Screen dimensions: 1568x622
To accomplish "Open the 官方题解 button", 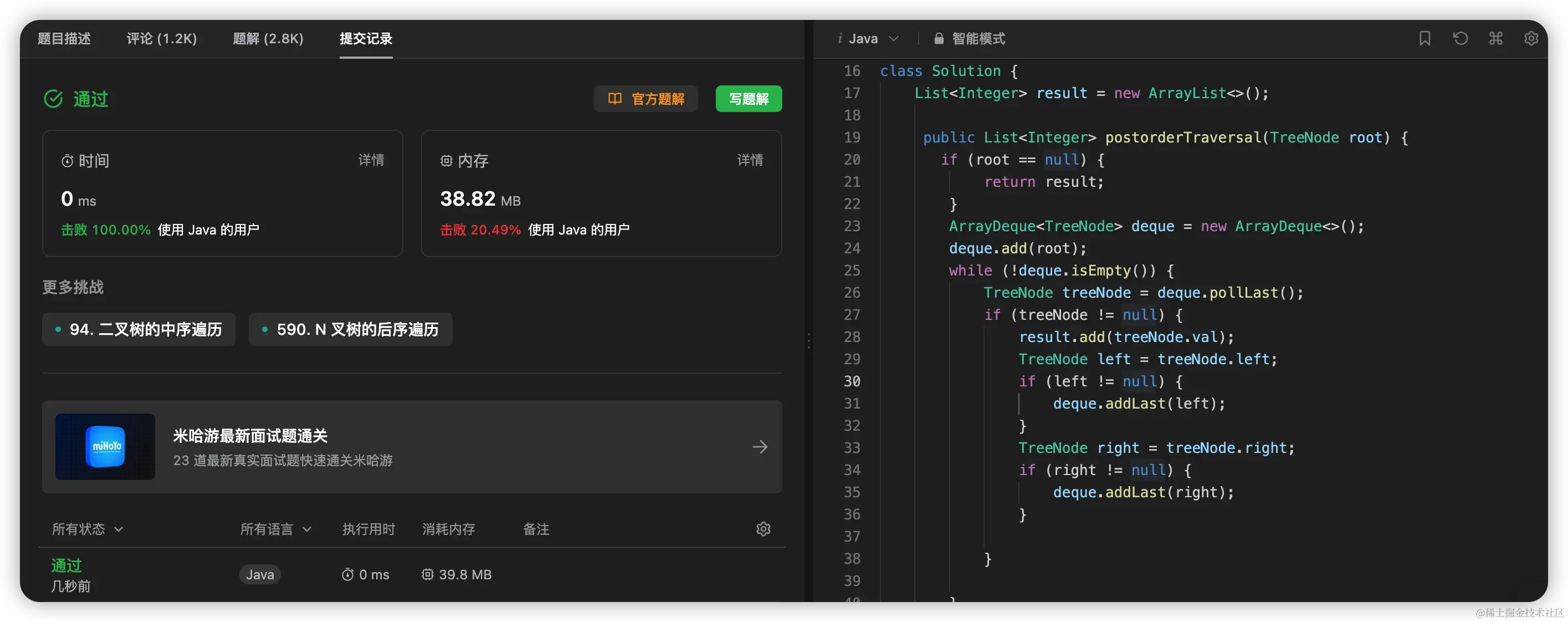I will click(646, 99).
